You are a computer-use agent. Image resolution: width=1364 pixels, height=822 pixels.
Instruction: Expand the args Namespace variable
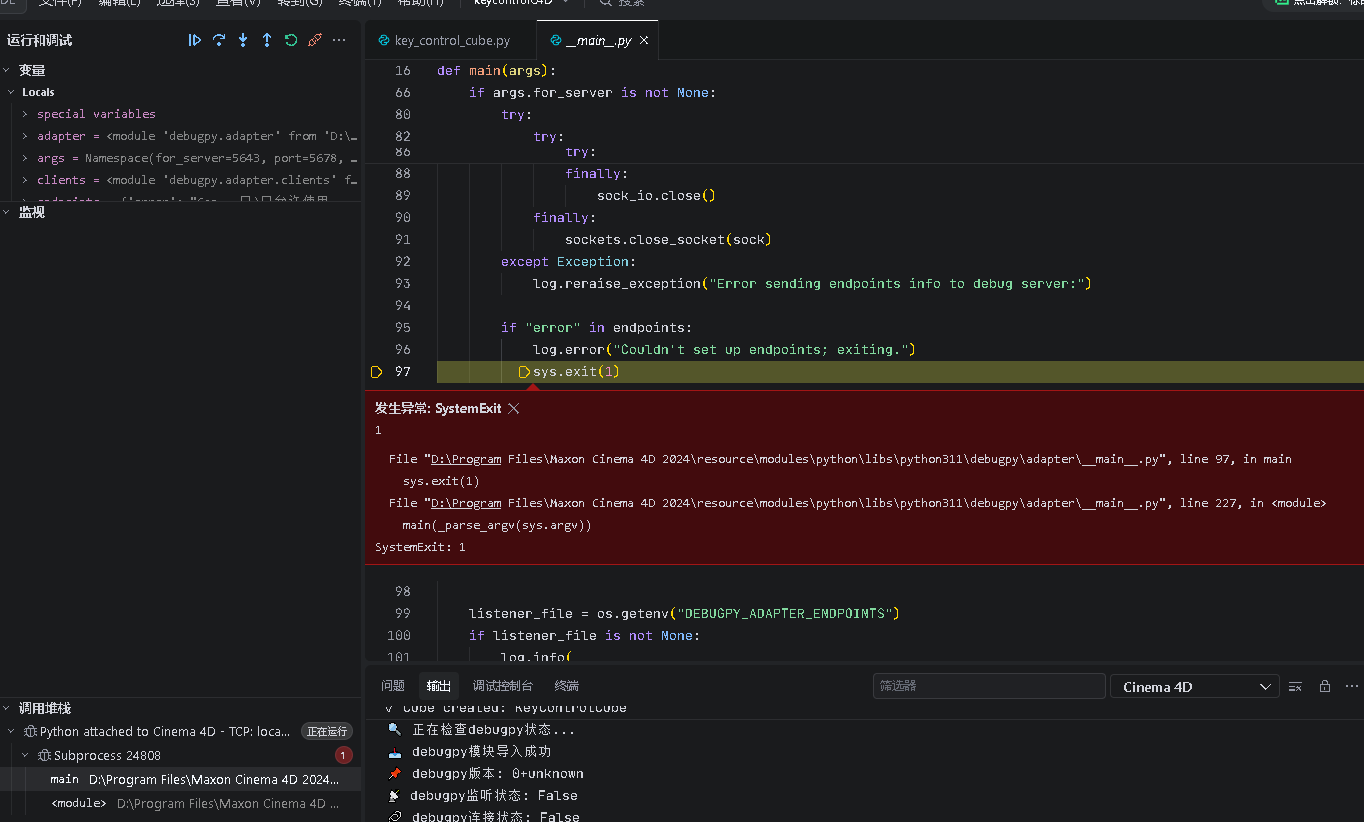pyautogui.click(x=24, y=158)
